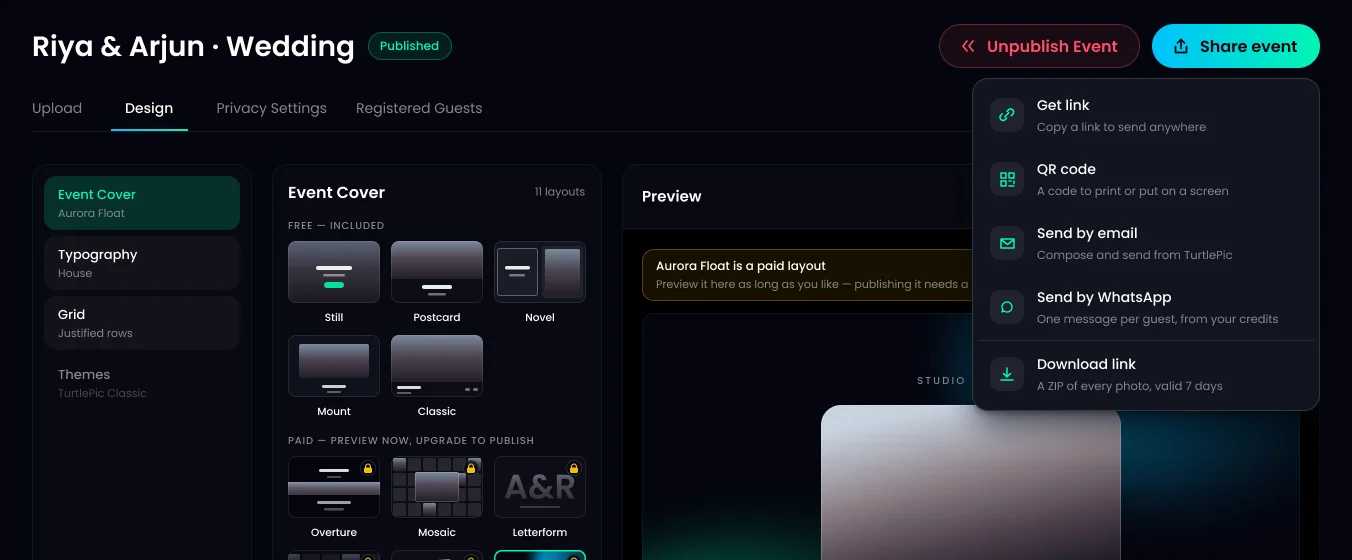Click the 'Riya & Arjun · Wedding' title

point(193,46)
